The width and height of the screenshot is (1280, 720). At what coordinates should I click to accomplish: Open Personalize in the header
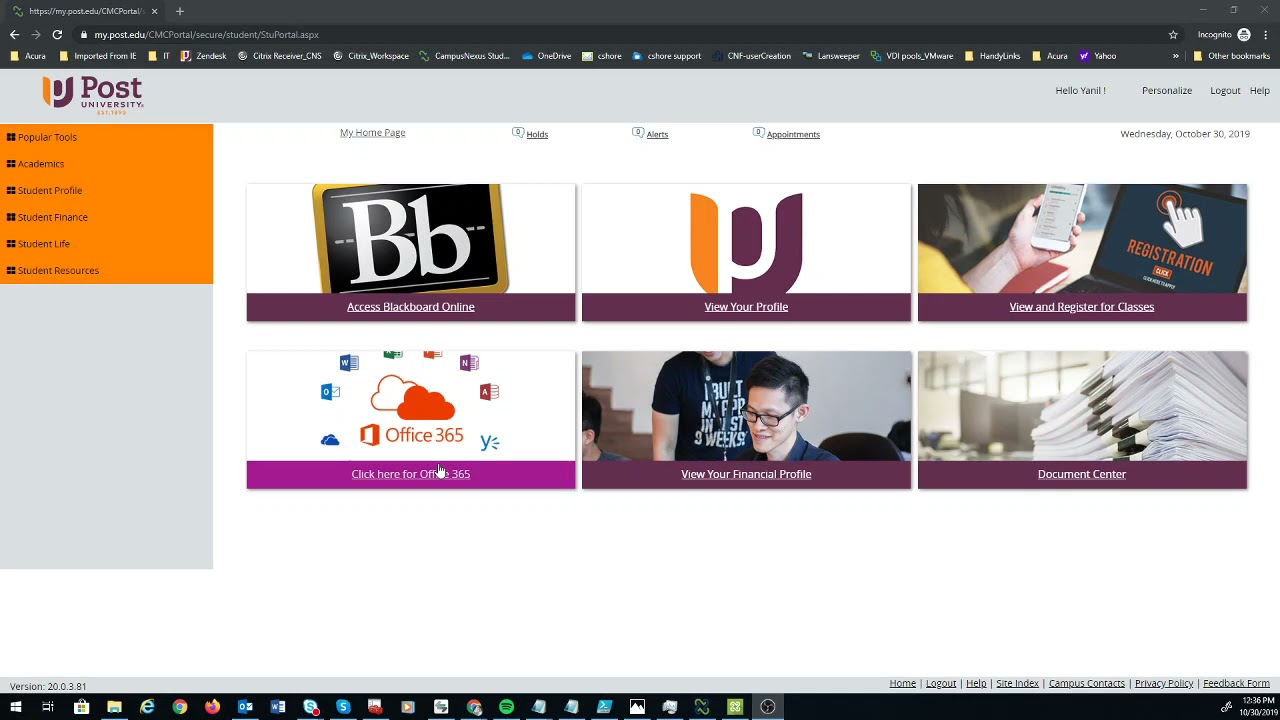point(1167,91)
